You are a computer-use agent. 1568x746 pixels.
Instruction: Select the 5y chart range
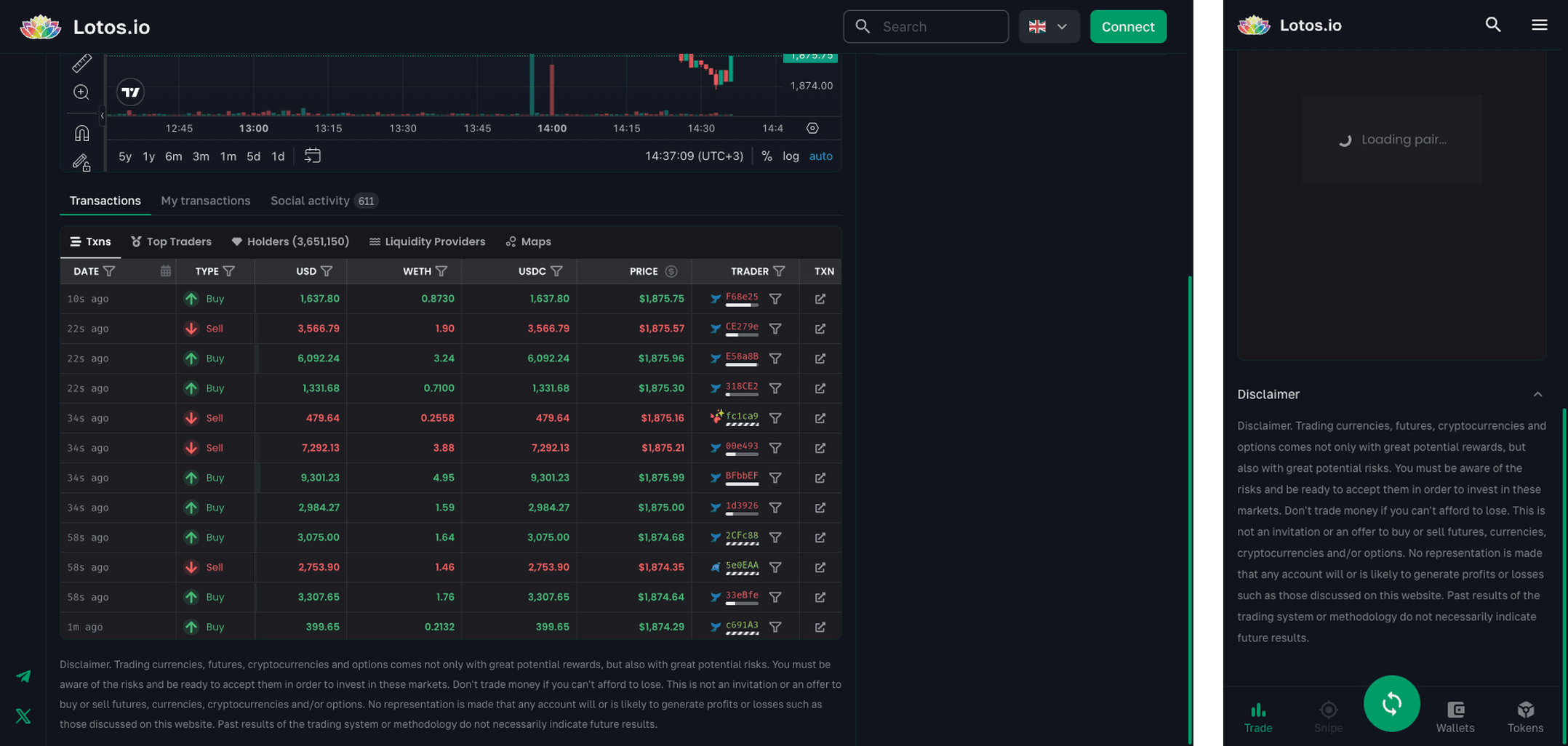(x=125, y=156)
